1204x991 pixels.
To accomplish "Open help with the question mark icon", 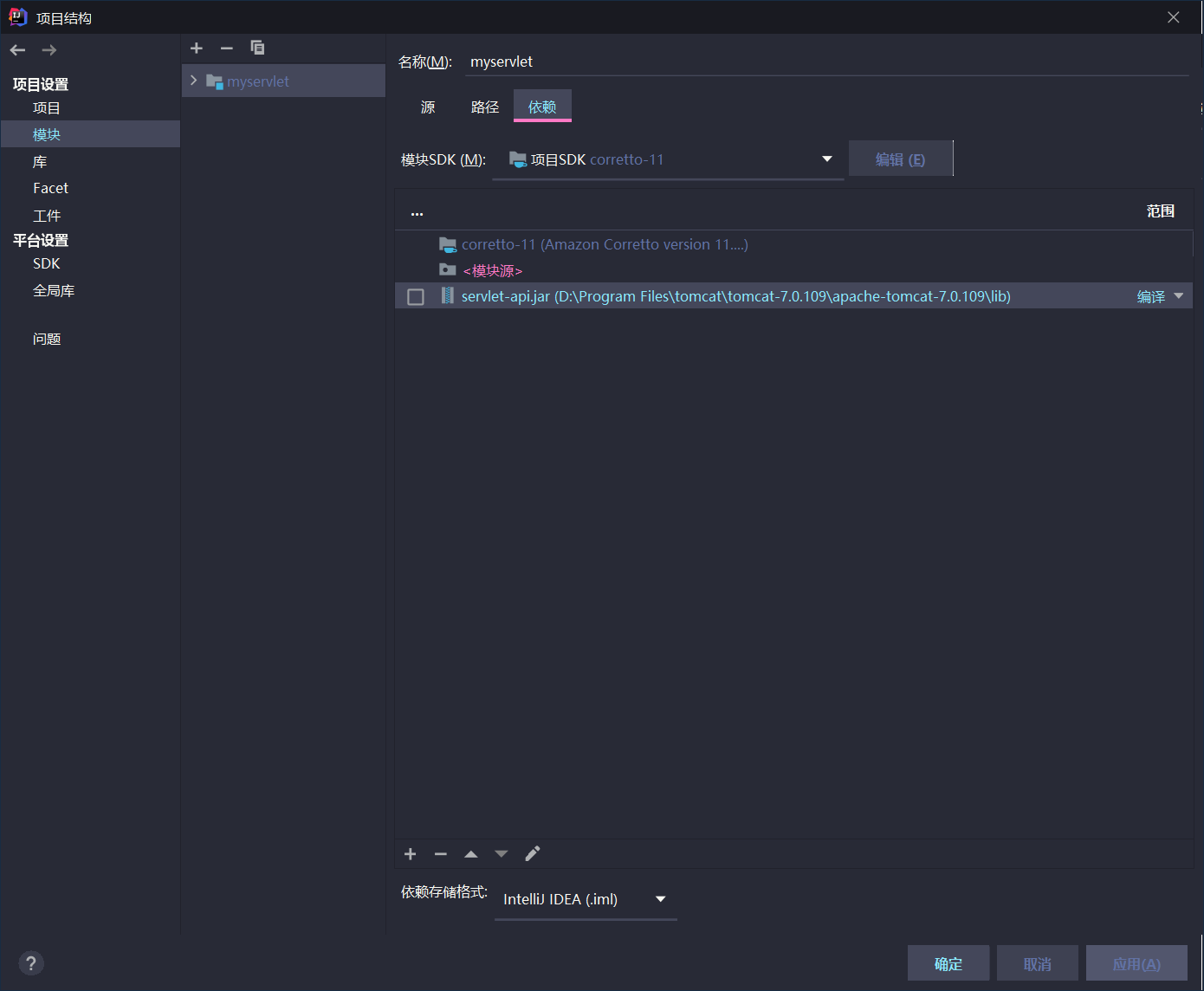I will (31, 963).
